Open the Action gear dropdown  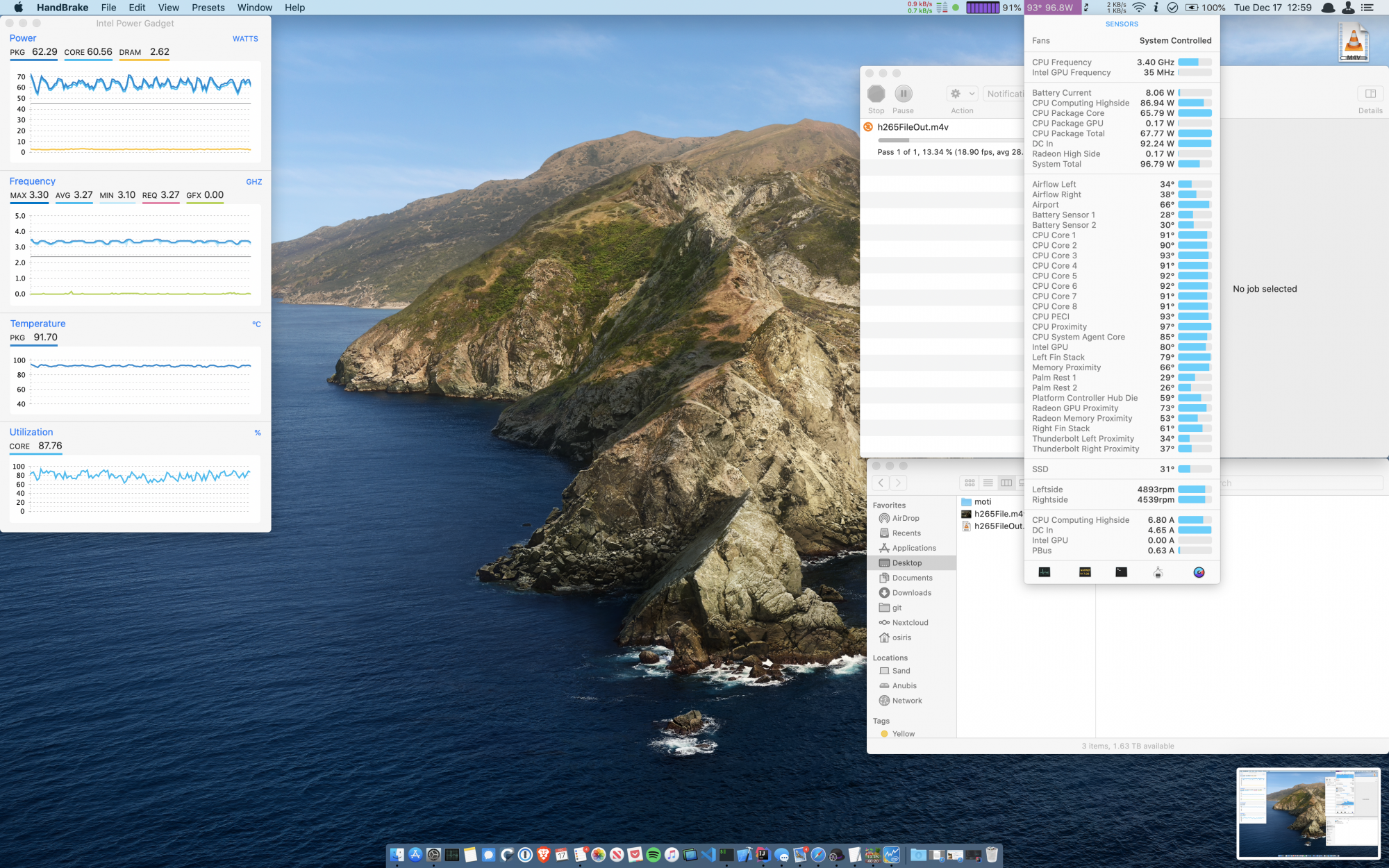point(962,94)
